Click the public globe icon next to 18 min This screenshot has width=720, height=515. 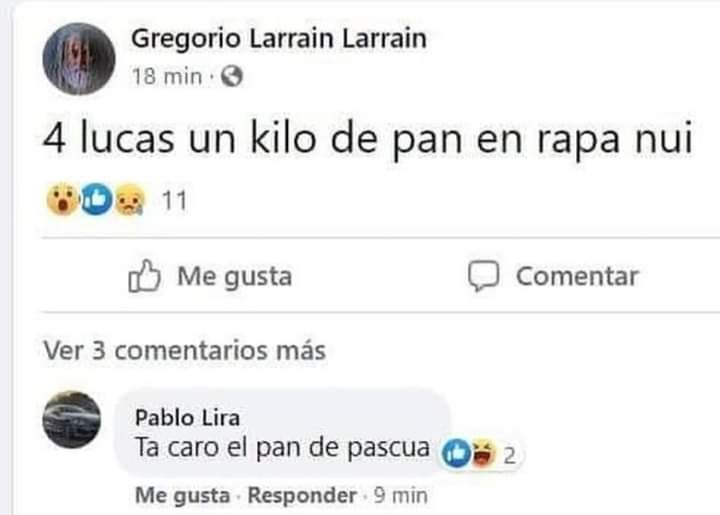tap(232, 76)
